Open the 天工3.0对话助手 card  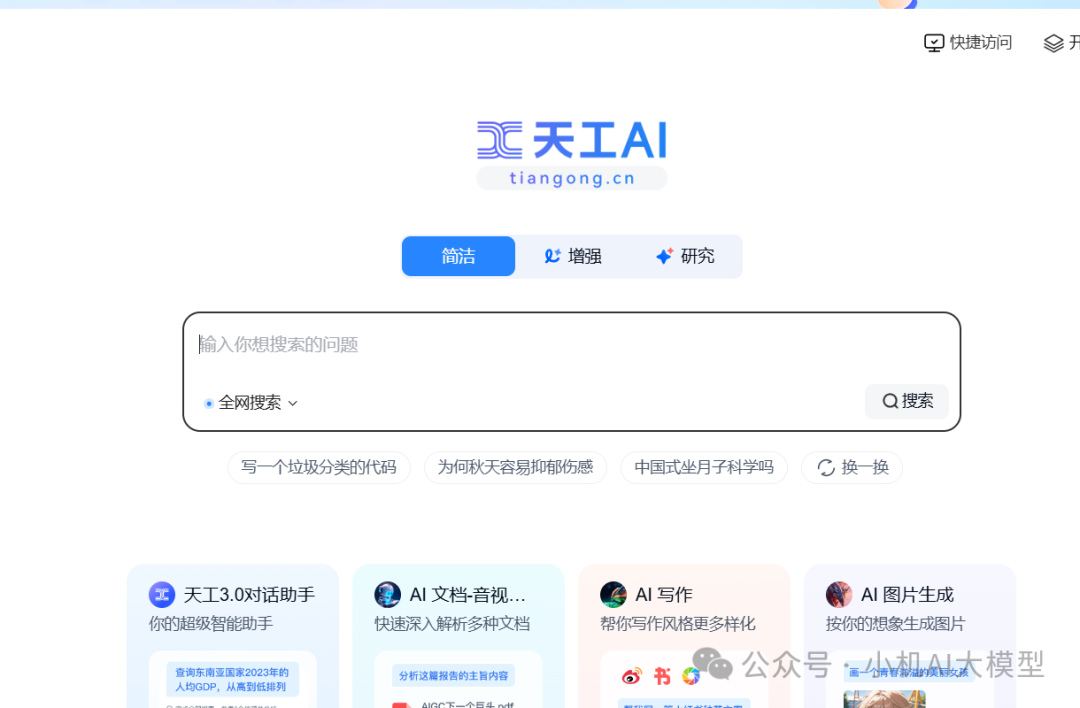tap(233, 636)
